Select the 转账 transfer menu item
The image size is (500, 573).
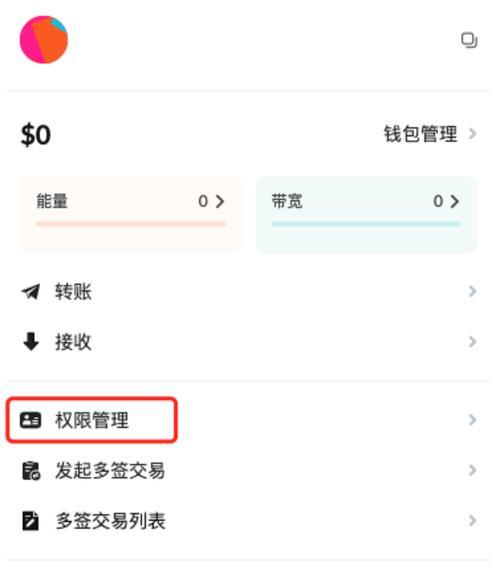tap(250, 292)
